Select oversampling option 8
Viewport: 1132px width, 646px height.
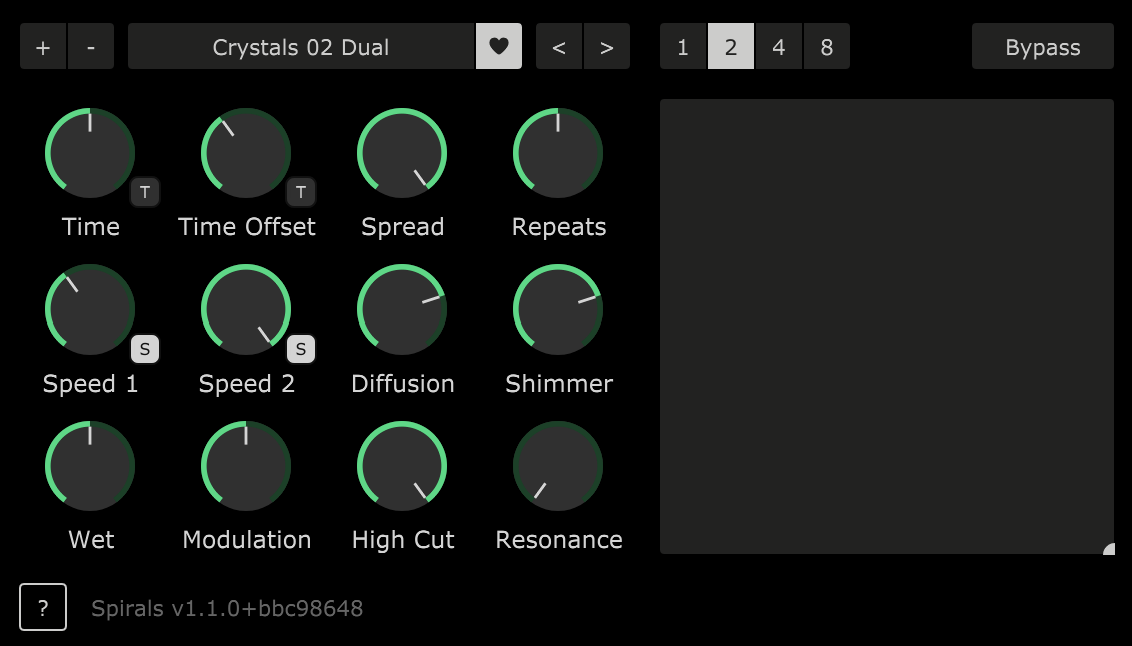827,47
